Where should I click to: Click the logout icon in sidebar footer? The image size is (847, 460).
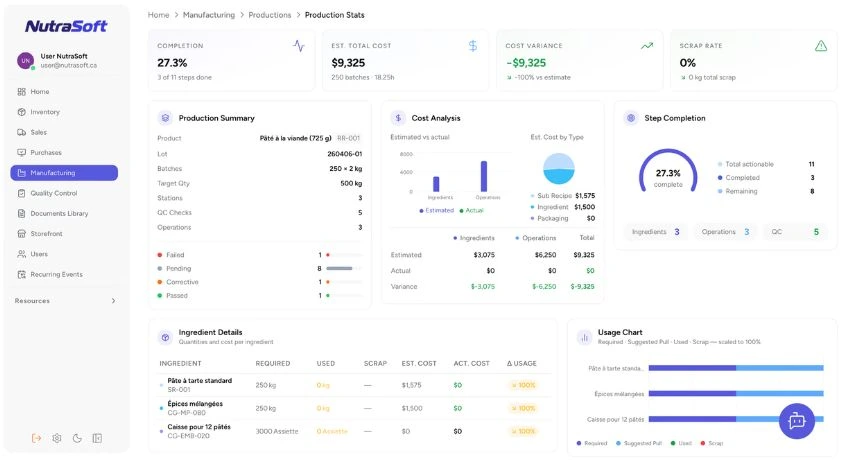pyautogui.click(x=36, y=438)
